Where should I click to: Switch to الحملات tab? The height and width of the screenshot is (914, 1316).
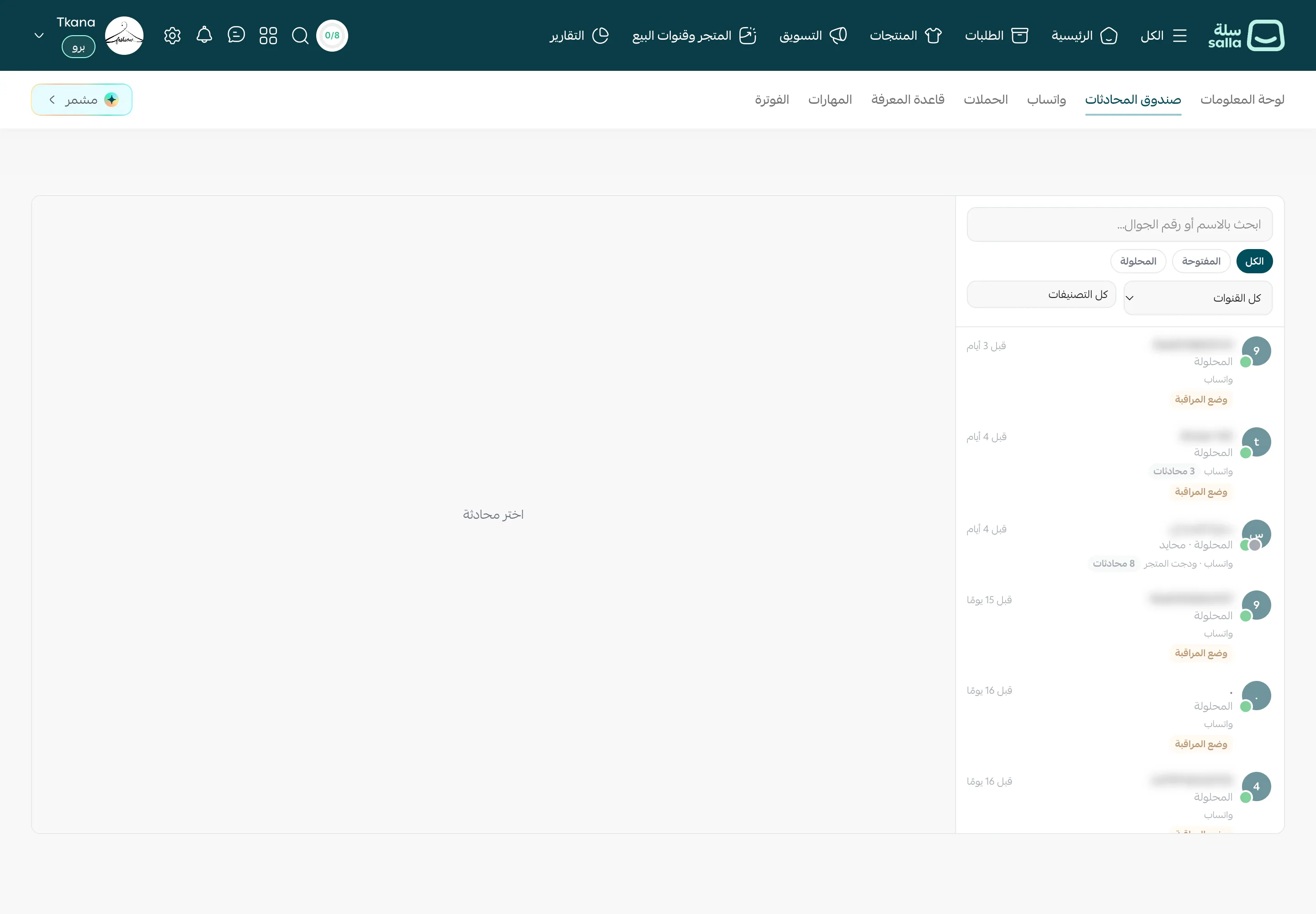986,100
